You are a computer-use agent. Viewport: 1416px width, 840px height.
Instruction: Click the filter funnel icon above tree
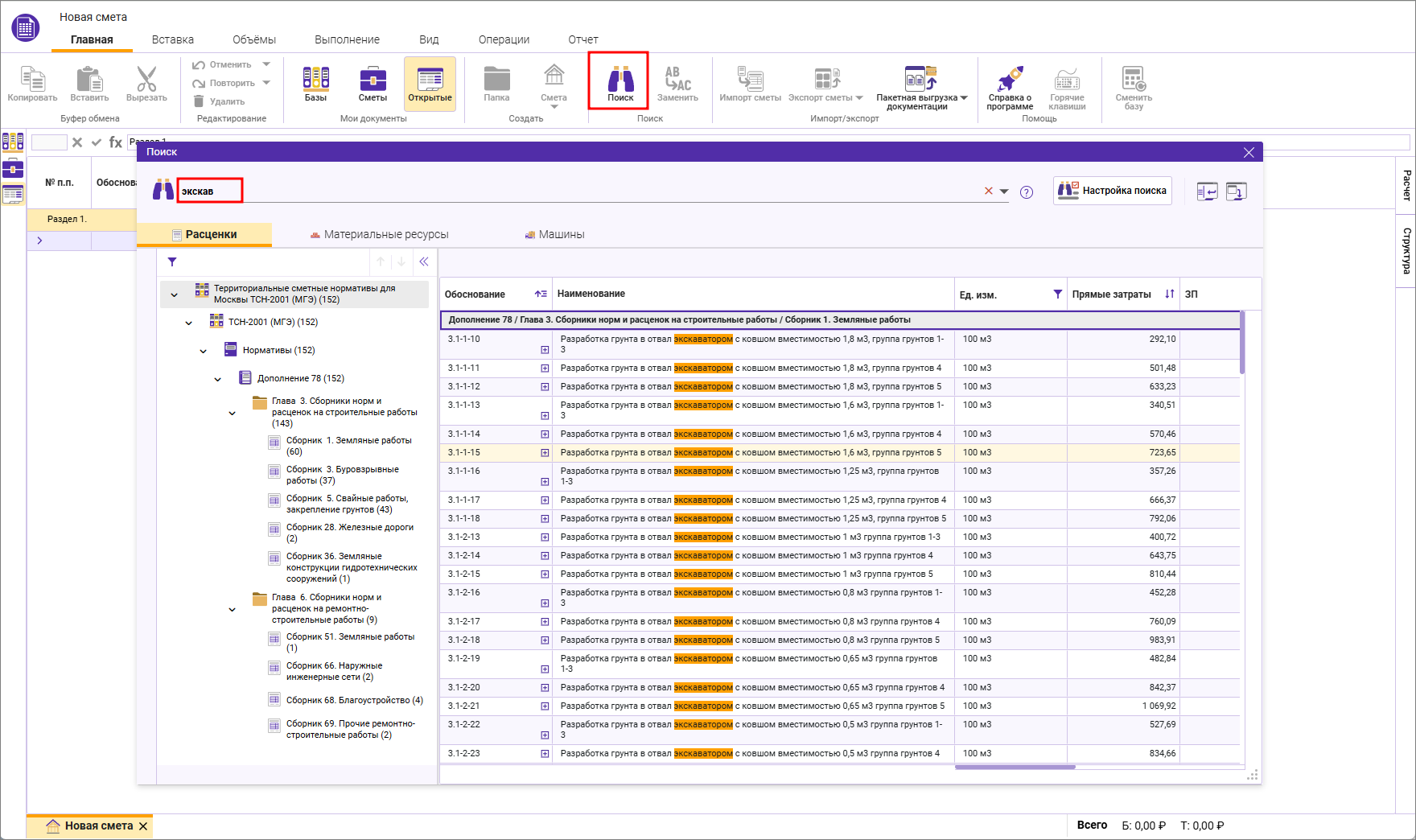[x=172, y=261]
